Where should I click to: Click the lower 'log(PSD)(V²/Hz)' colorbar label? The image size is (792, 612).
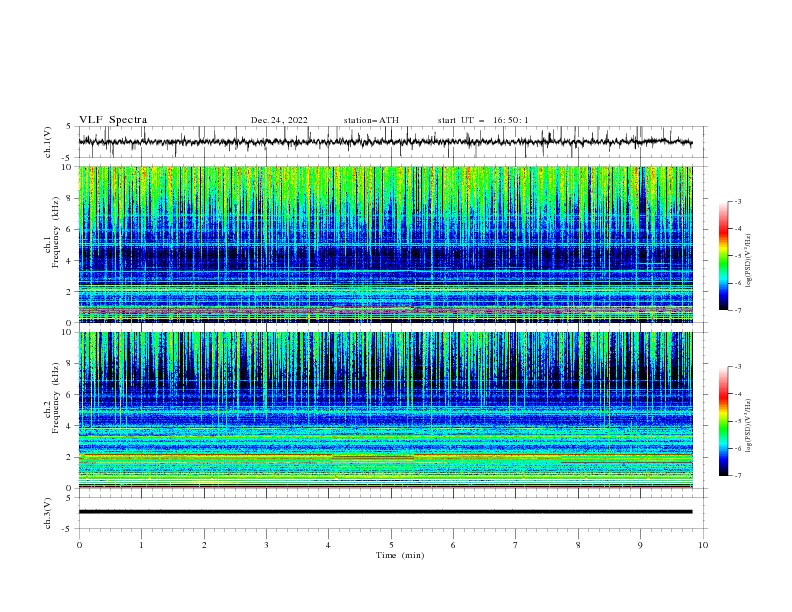(x=749, y=425)
